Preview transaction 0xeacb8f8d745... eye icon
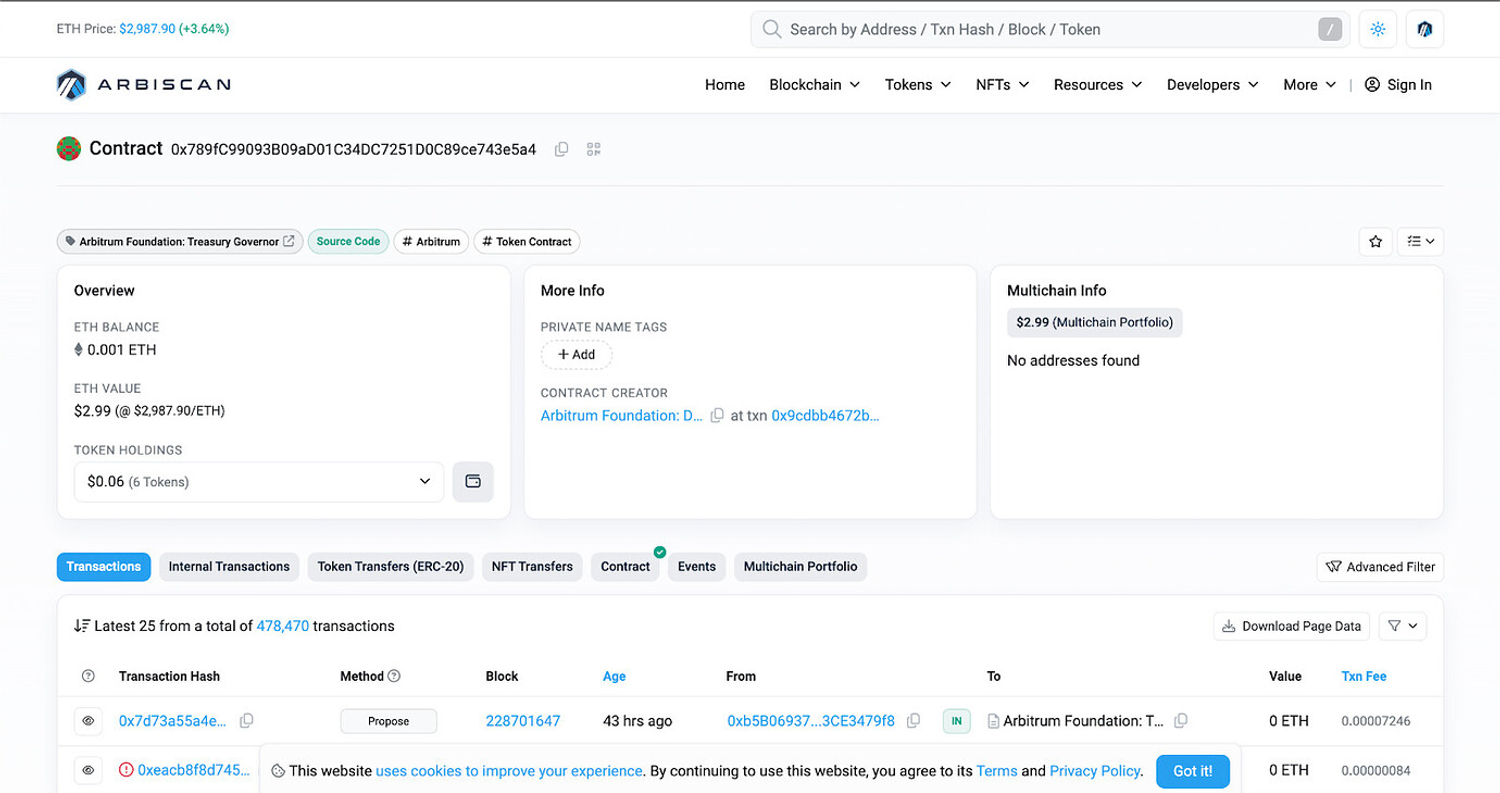 coord(88,770)
